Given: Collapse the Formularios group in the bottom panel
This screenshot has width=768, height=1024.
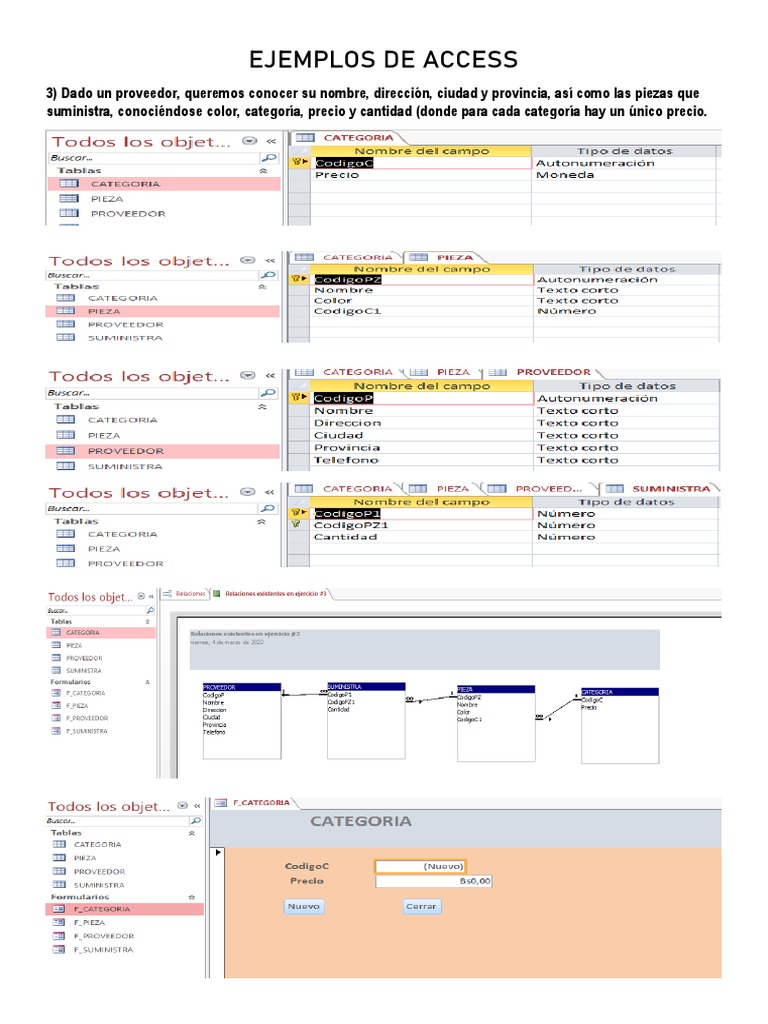Looking at the screenshot, I should pos(191,897).
